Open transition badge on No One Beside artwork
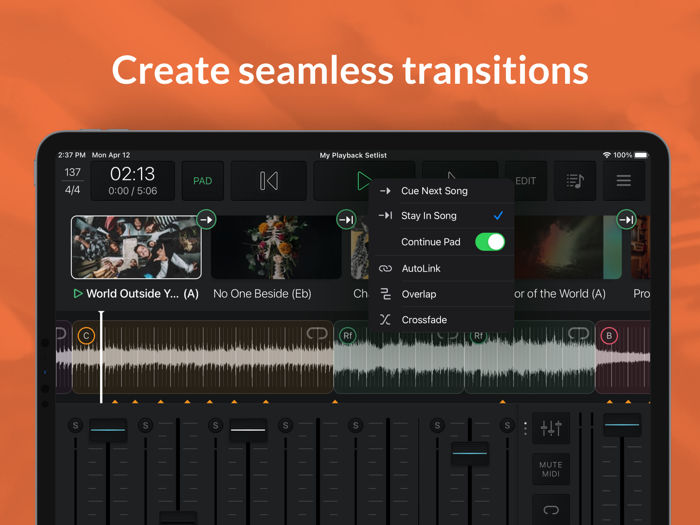 (x=346, y=220)
